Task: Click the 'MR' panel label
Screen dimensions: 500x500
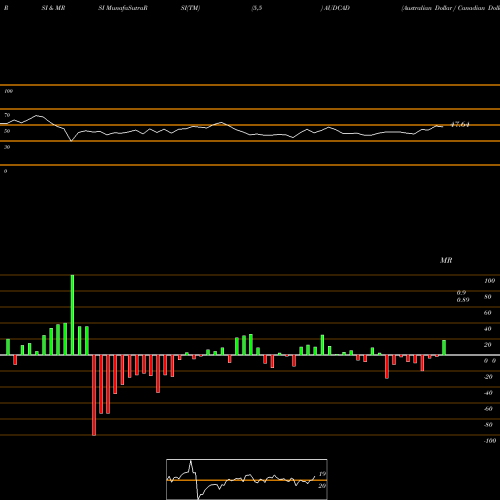Action: click(x=446, y=260)
